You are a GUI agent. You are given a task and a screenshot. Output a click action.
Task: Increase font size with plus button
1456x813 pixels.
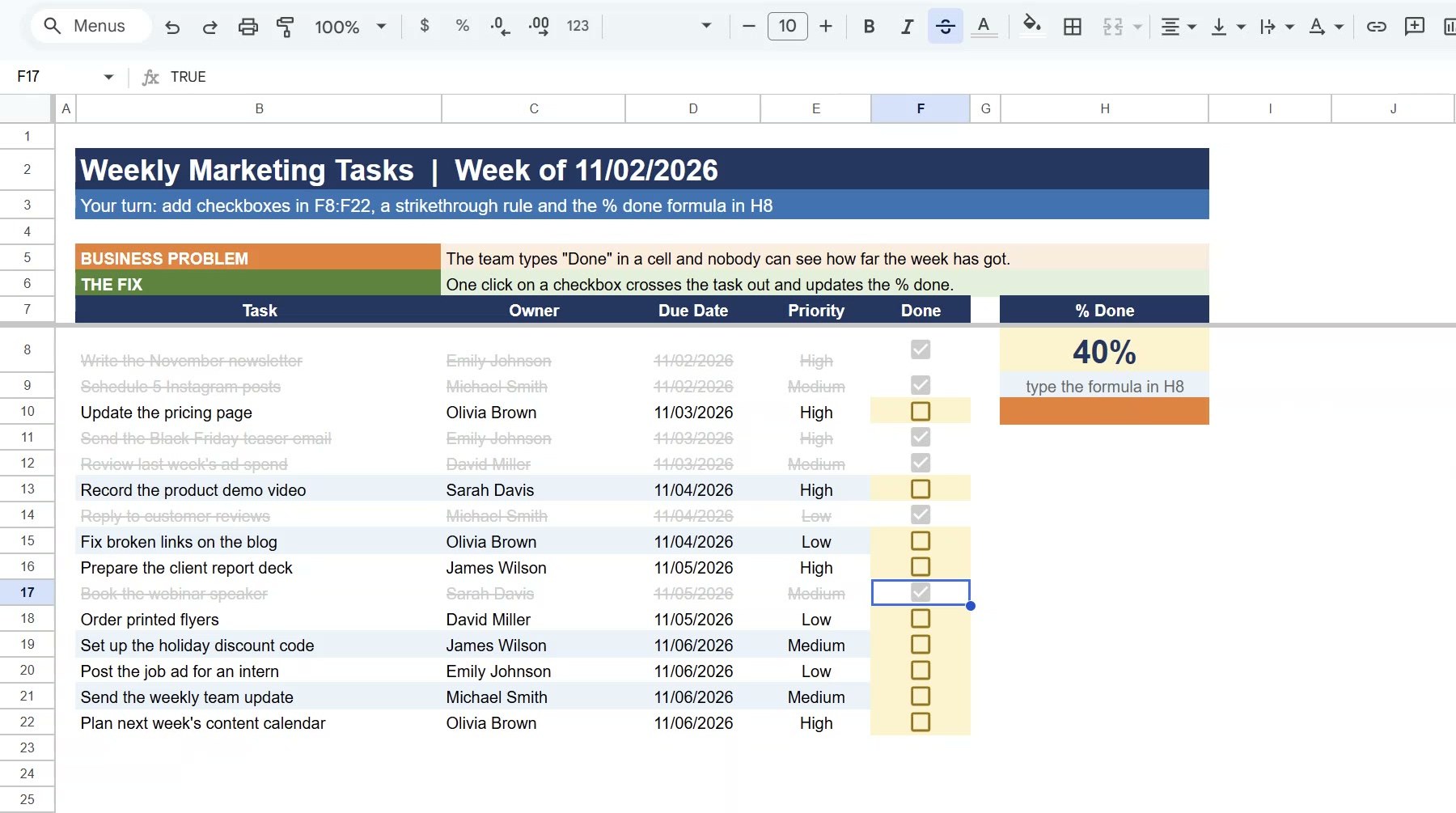[825, 26]
